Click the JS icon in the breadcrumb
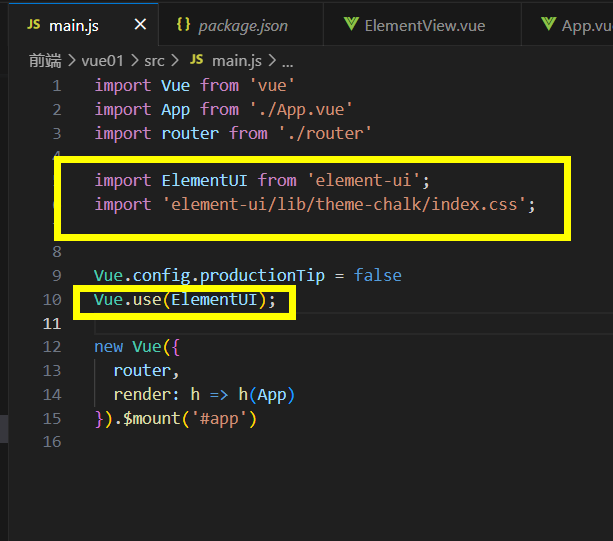The height and width of the screenshot is (541, 613). click(195, 60)
